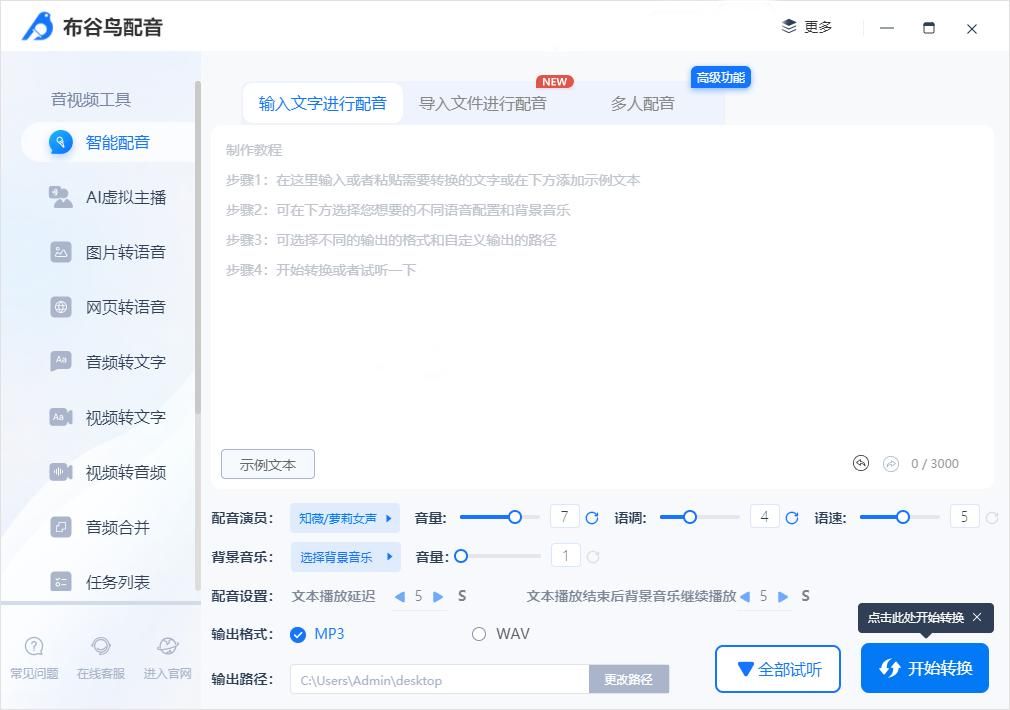Click the 0 / 3000 character counter
1010x710 pixels.
[935, 464]
